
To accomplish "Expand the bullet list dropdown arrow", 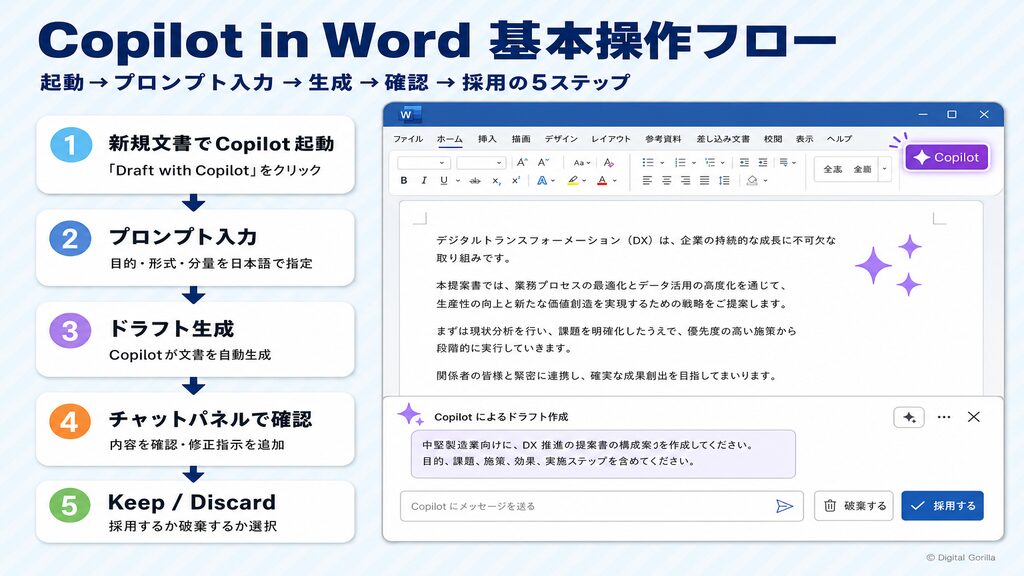I will (662, 163).
